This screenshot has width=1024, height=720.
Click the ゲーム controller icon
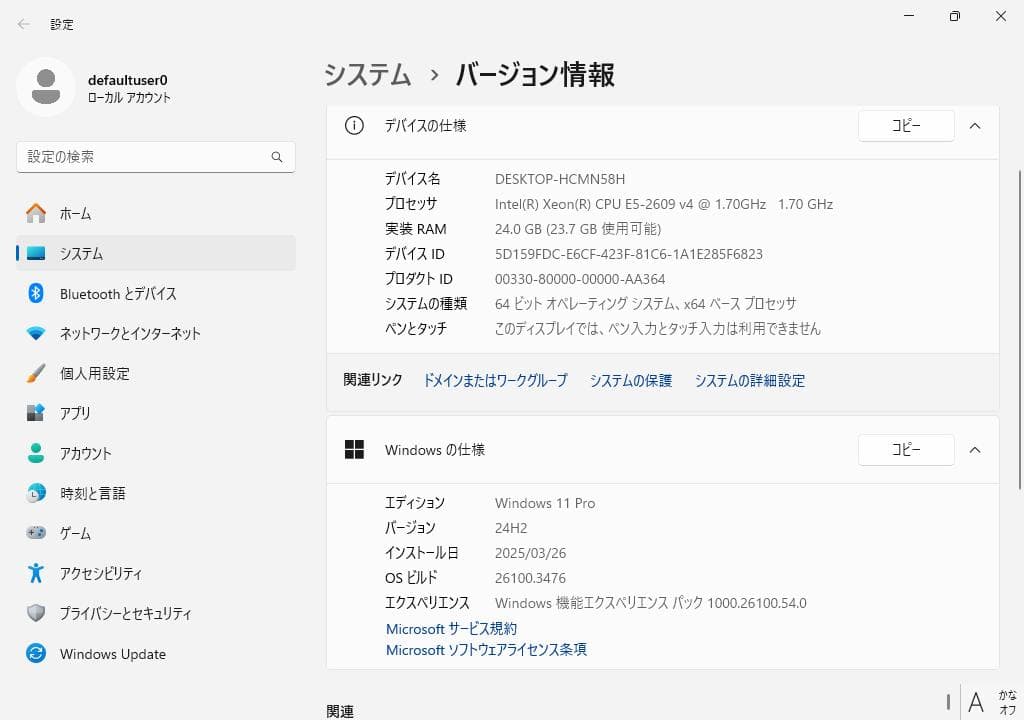[x=36, y=533]
